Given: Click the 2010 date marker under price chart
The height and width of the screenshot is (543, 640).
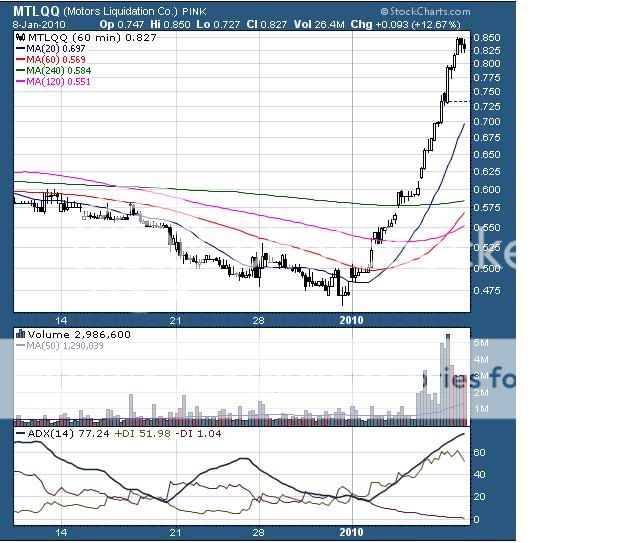Looking at the screenshot, I should (352, 319).
